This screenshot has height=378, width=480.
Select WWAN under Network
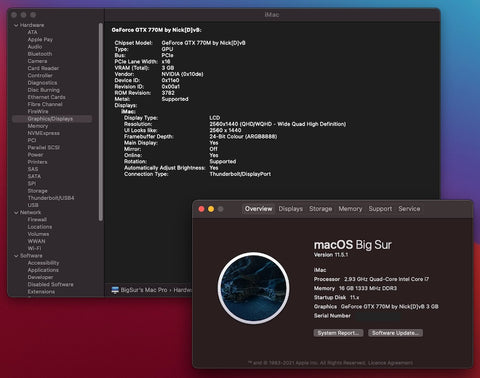point(36,241)
